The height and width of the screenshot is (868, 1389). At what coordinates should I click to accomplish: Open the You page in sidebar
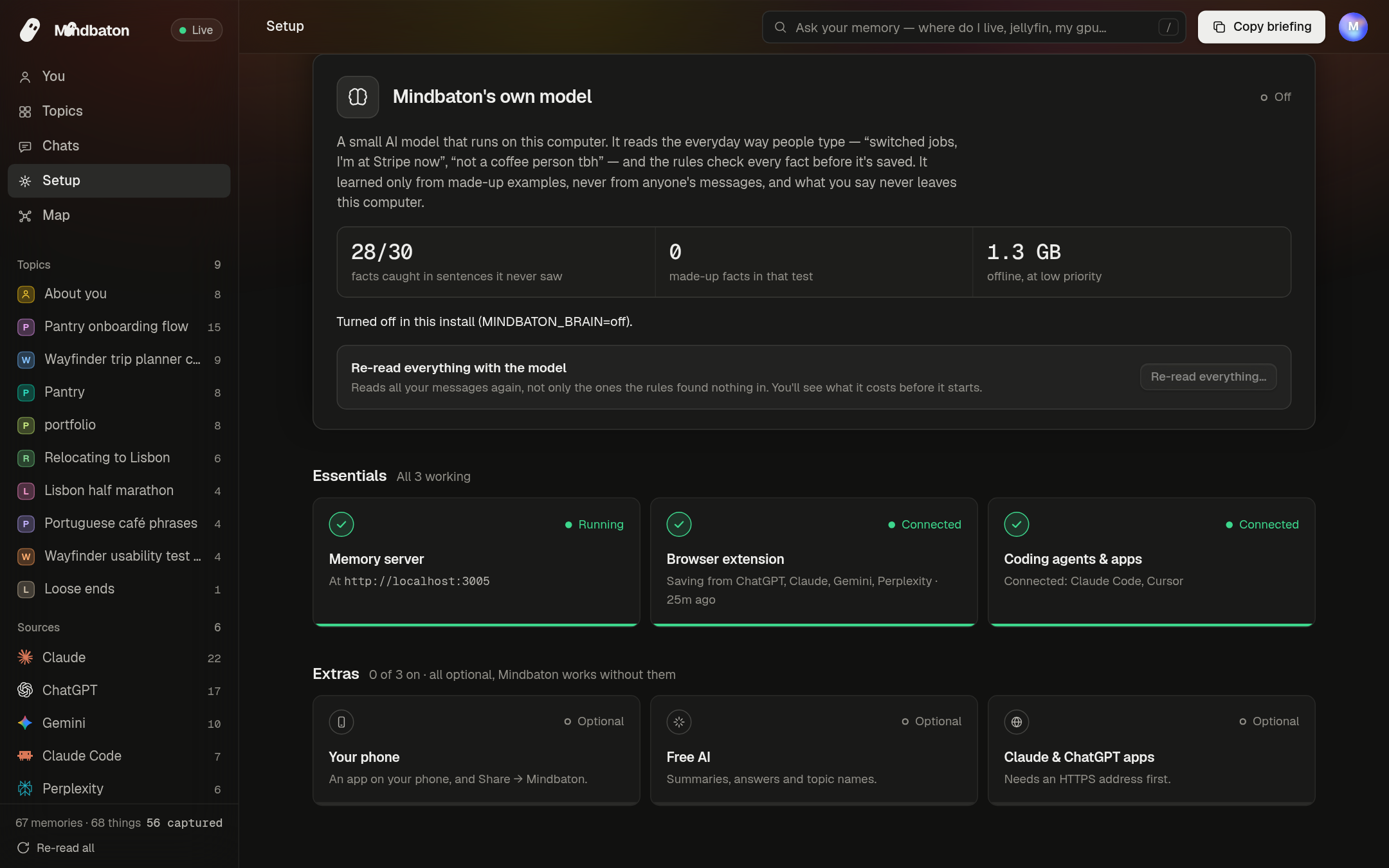(x=119, y=77)
